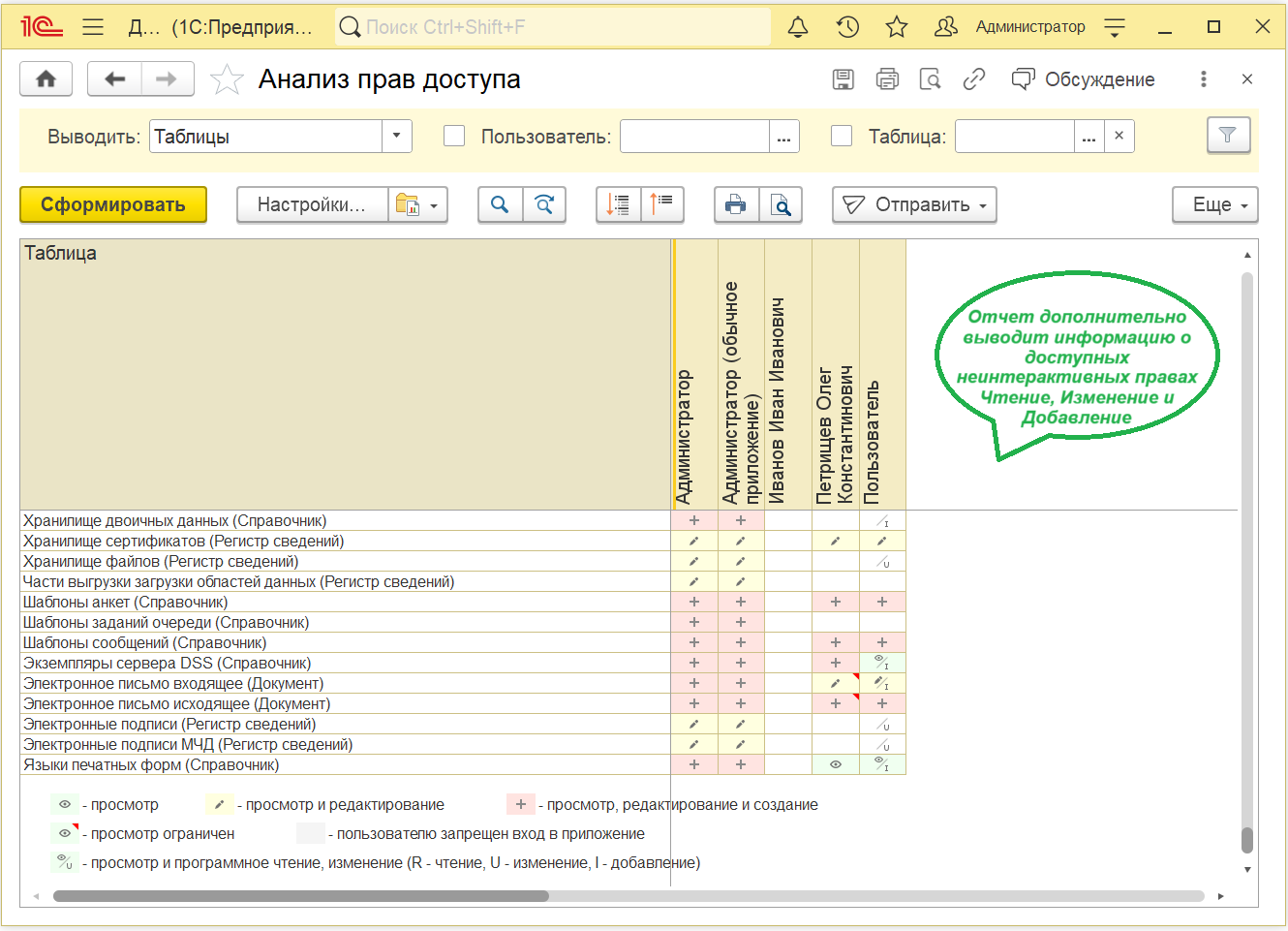This screenshot has width=1288, height=931.
Task: Open the Отправить dropdown menu
Action: tap(914, 204)
